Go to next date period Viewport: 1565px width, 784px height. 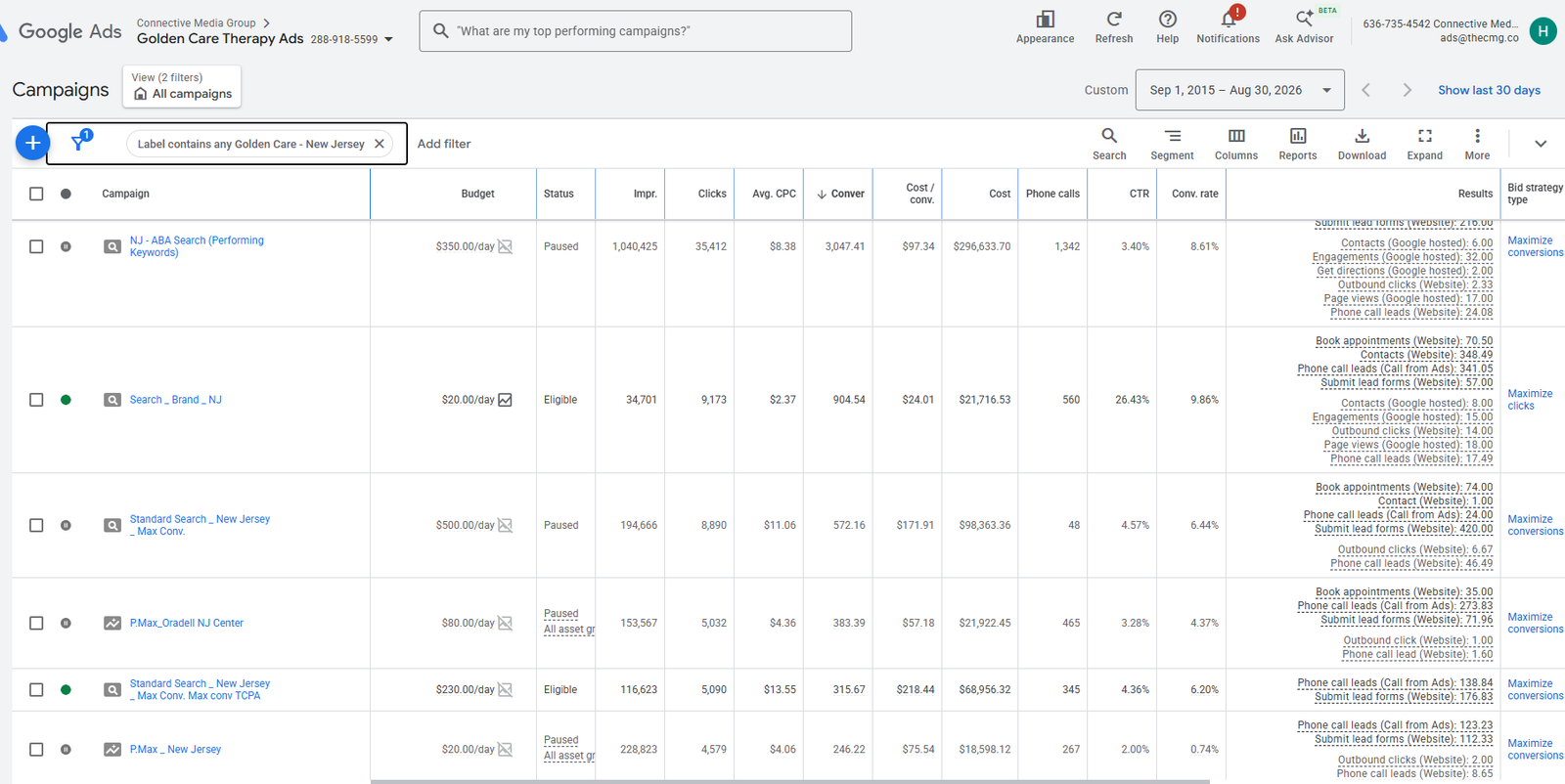point(1407,90)
